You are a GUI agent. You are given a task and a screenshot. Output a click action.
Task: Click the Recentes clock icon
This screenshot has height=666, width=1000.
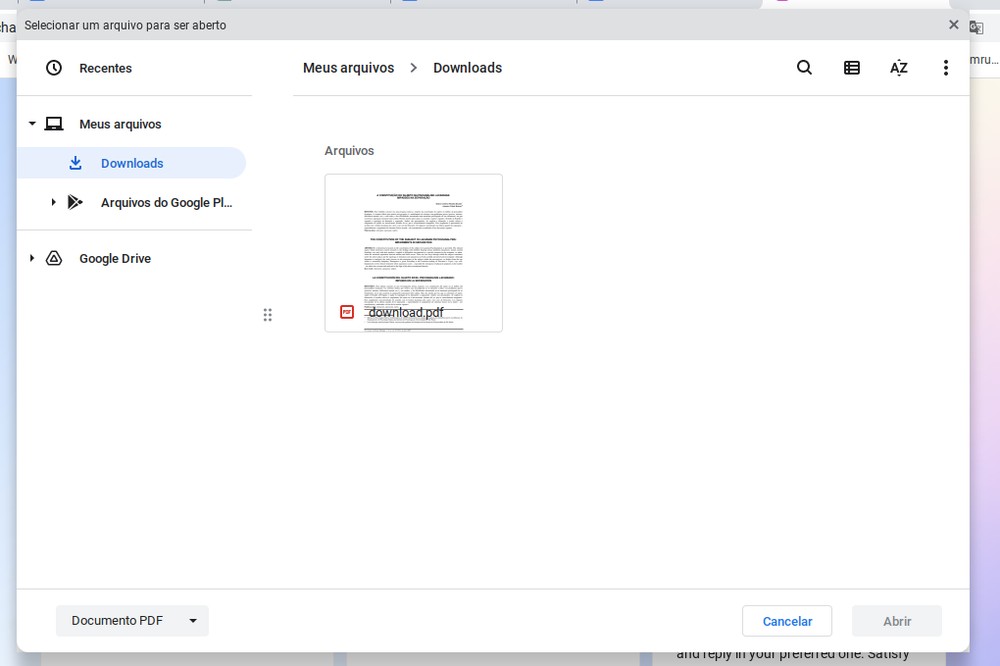[x=53, y=67]
